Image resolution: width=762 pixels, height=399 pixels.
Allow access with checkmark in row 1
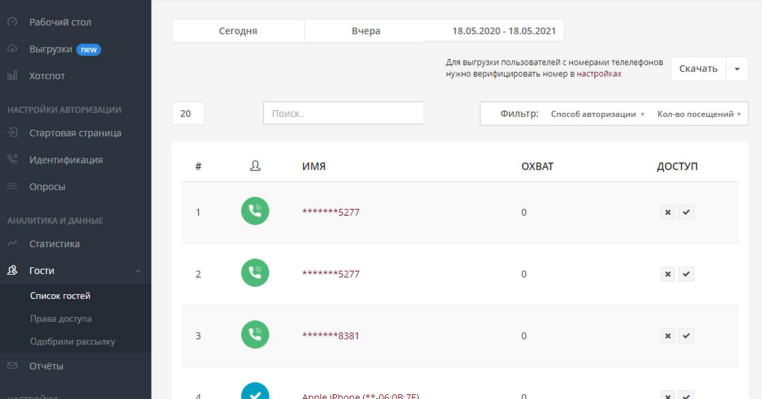point(686,212)
